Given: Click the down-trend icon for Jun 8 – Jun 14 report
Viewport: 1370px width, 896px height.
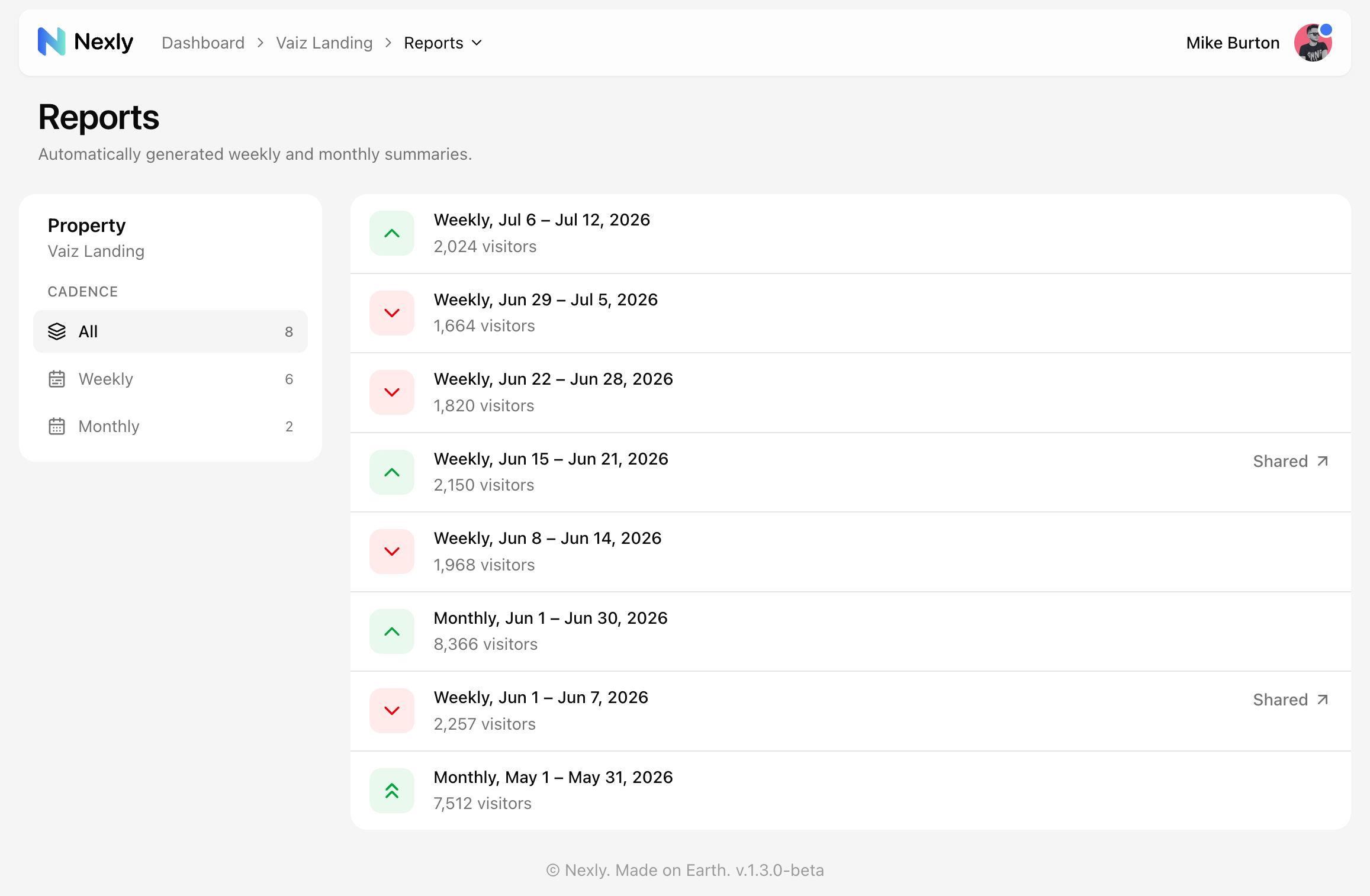Looking at the screenshot, I should pos(392,552).
